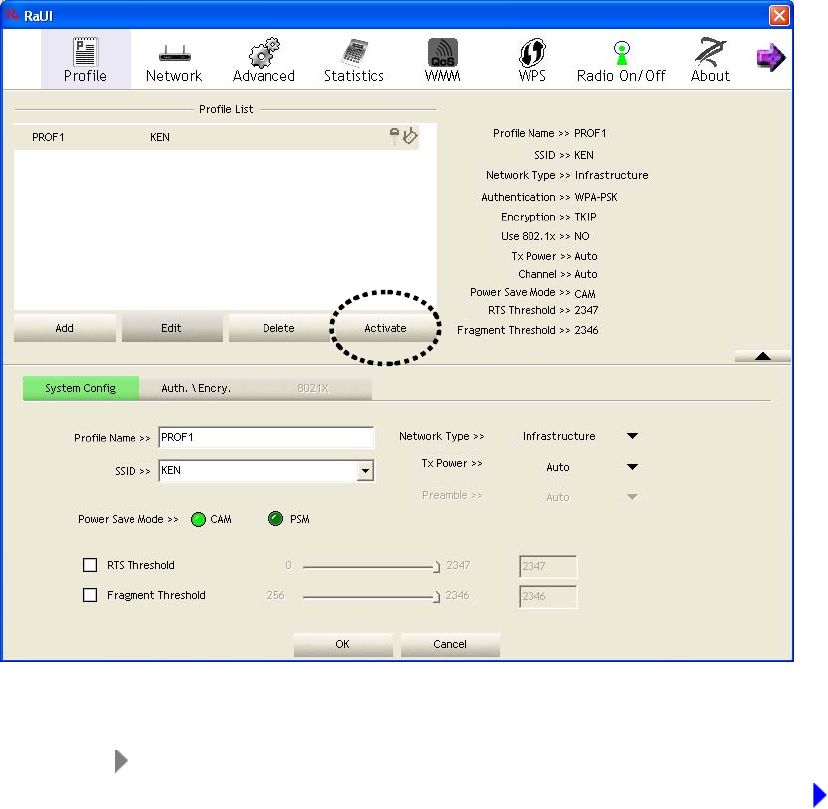Click the Profile Name input field
828x809 pixels.
(x=266, y=437)
